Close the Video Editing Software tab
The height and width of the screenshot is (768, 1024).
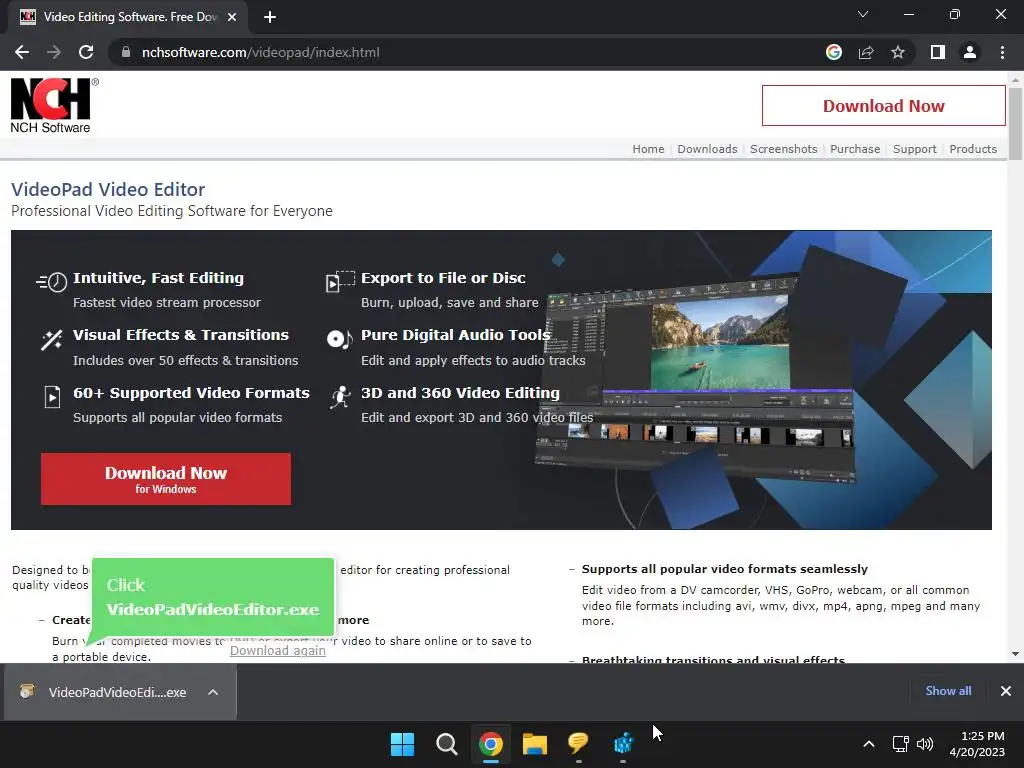(x=232, y=17)
